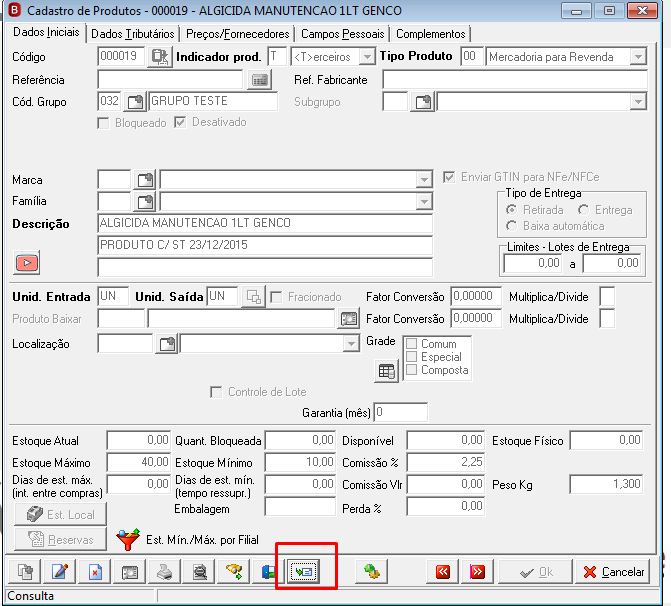Open the Indicador prod. dropdown

click(367, 56)
